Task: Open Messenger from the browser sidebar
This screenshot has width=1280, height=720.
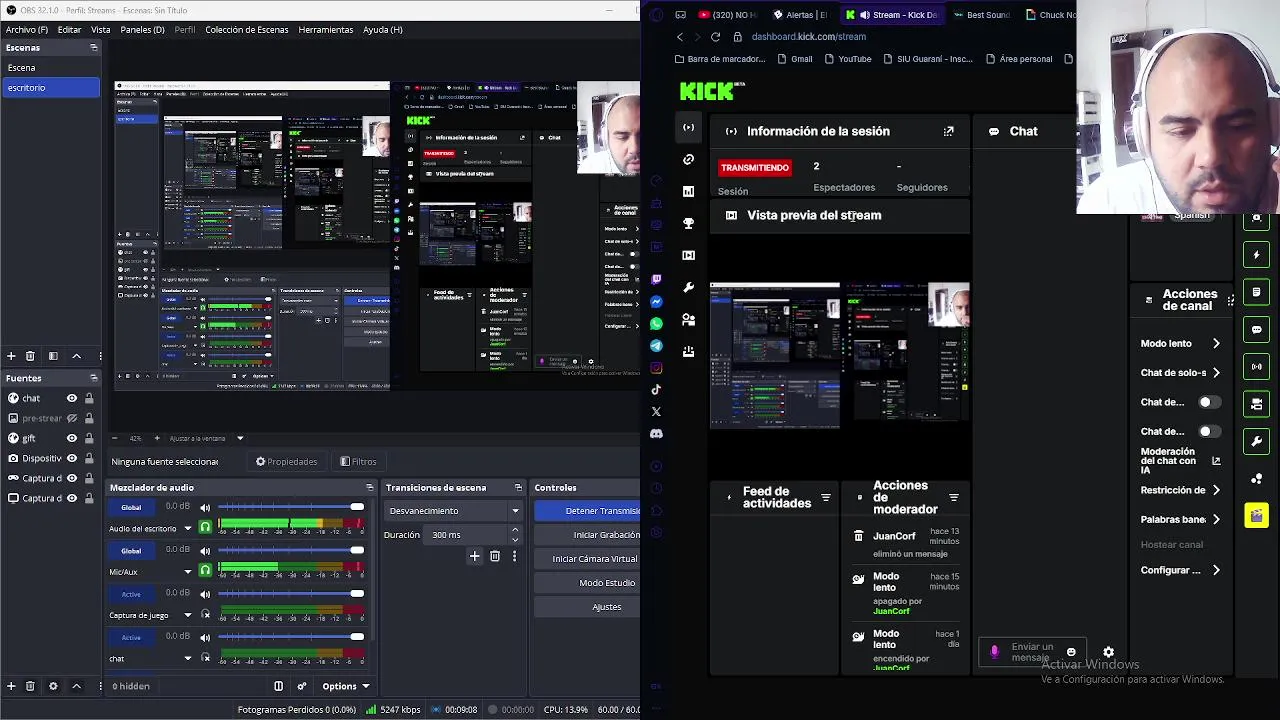Action: (656, 302)
